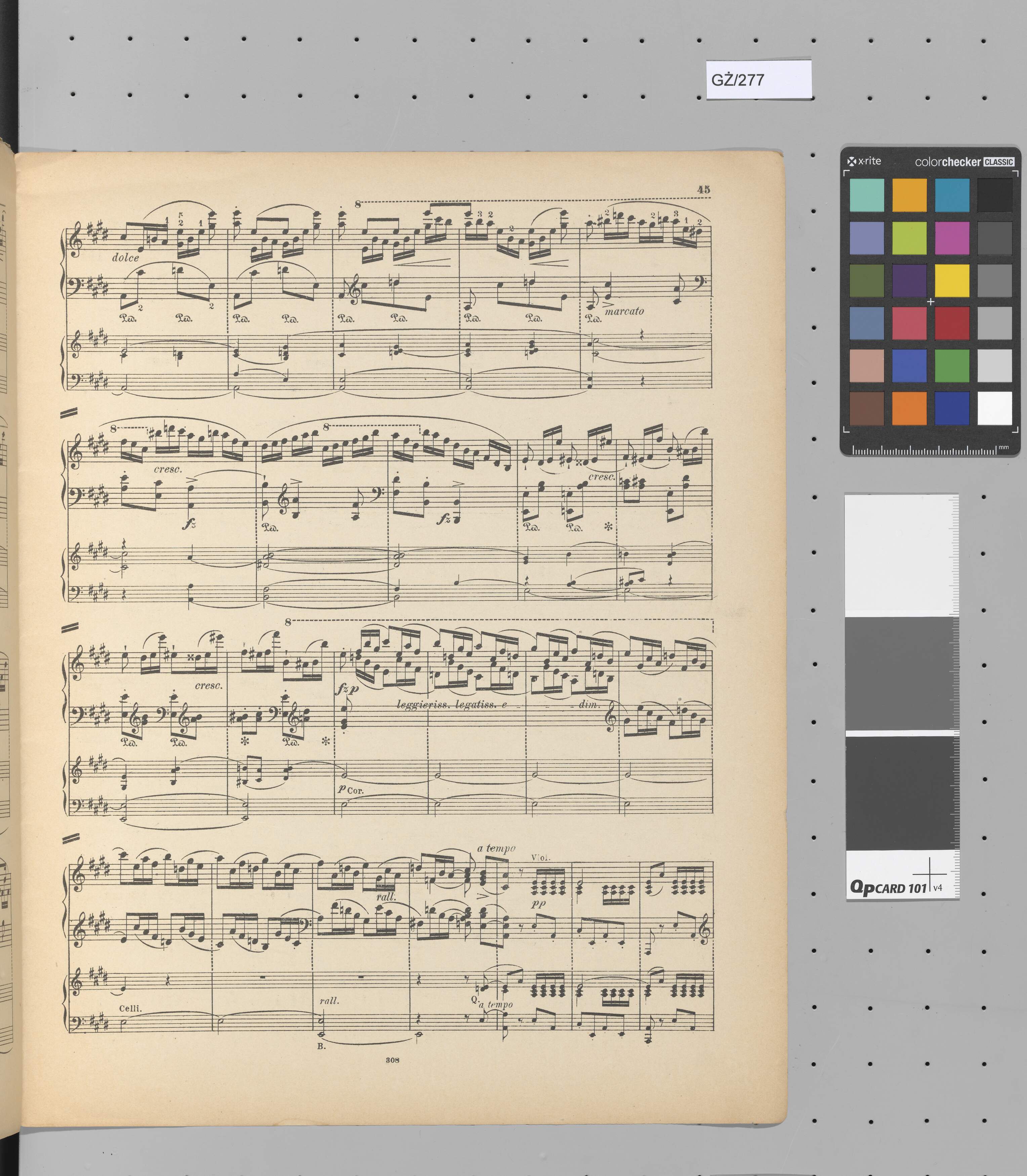This screenshot has height=1176, width=1027.
Task: Click the 'dolce' marking in the first system
Action: (125, 258)
